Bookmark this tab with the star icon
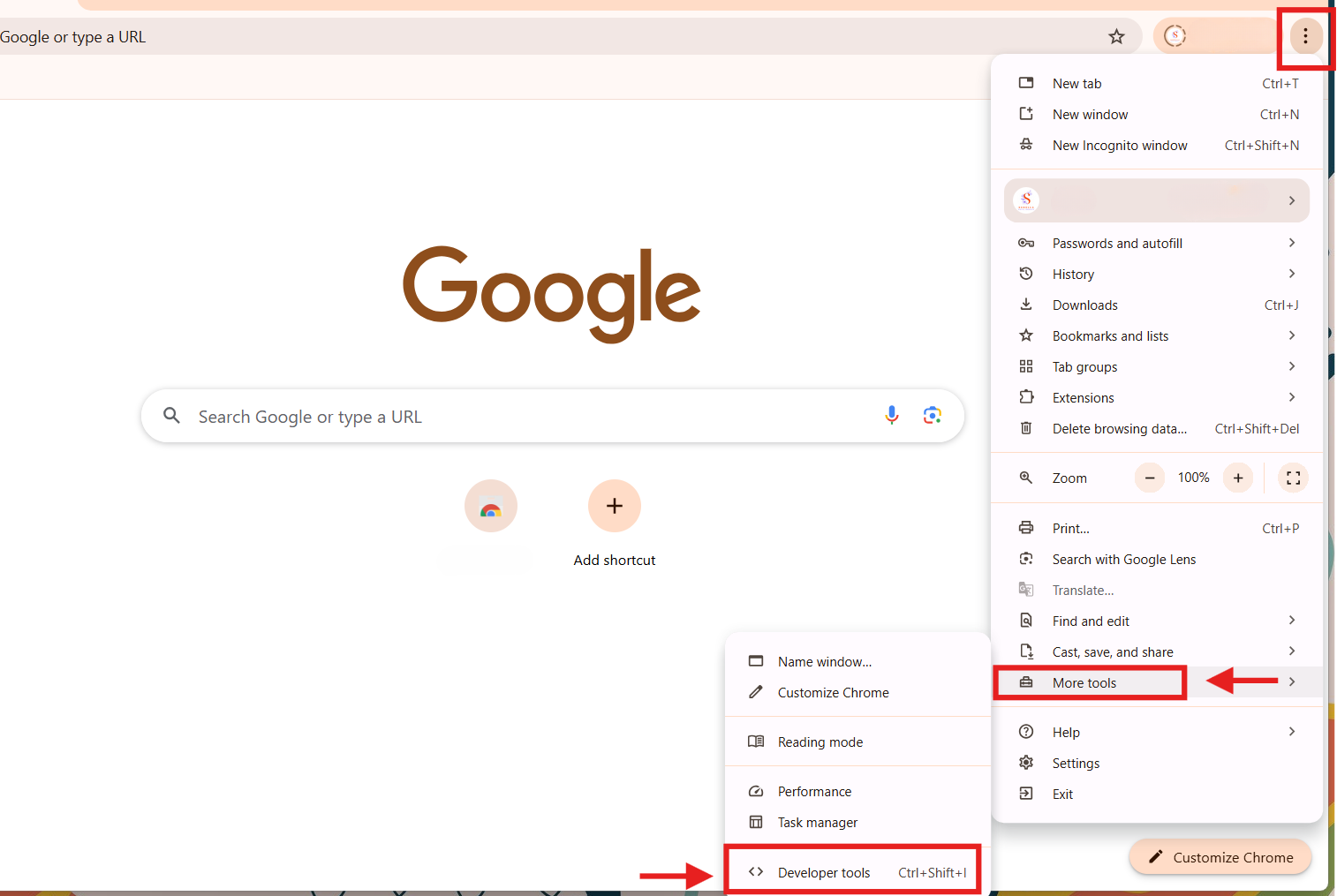 point(1116,36)
